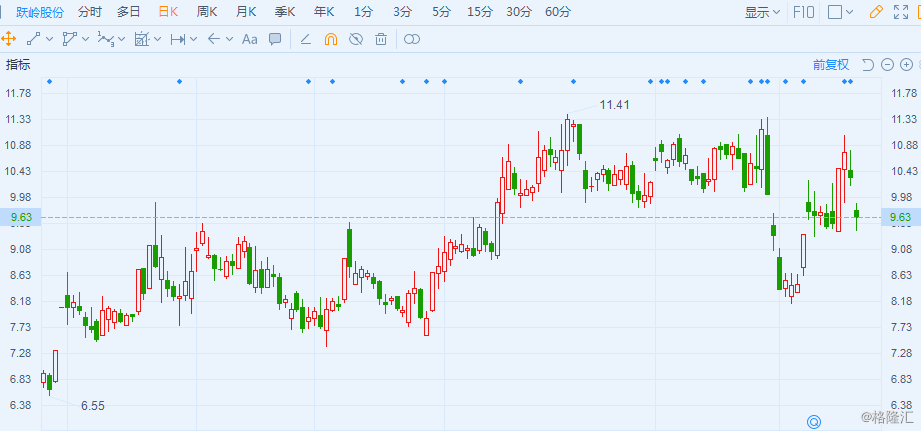Open the 显示 display dropdown
The height and width of the screenshot is (431, 921).
pos(762,12)
